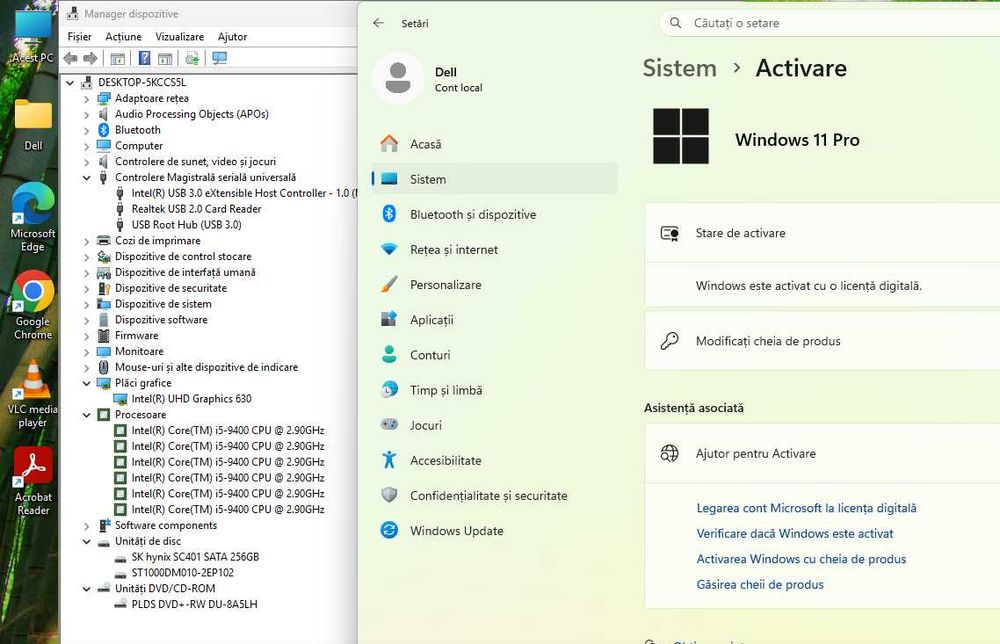Select Sistem in Settings sidebar
This screenshot has height=644, width=1000.
(494, 179)
